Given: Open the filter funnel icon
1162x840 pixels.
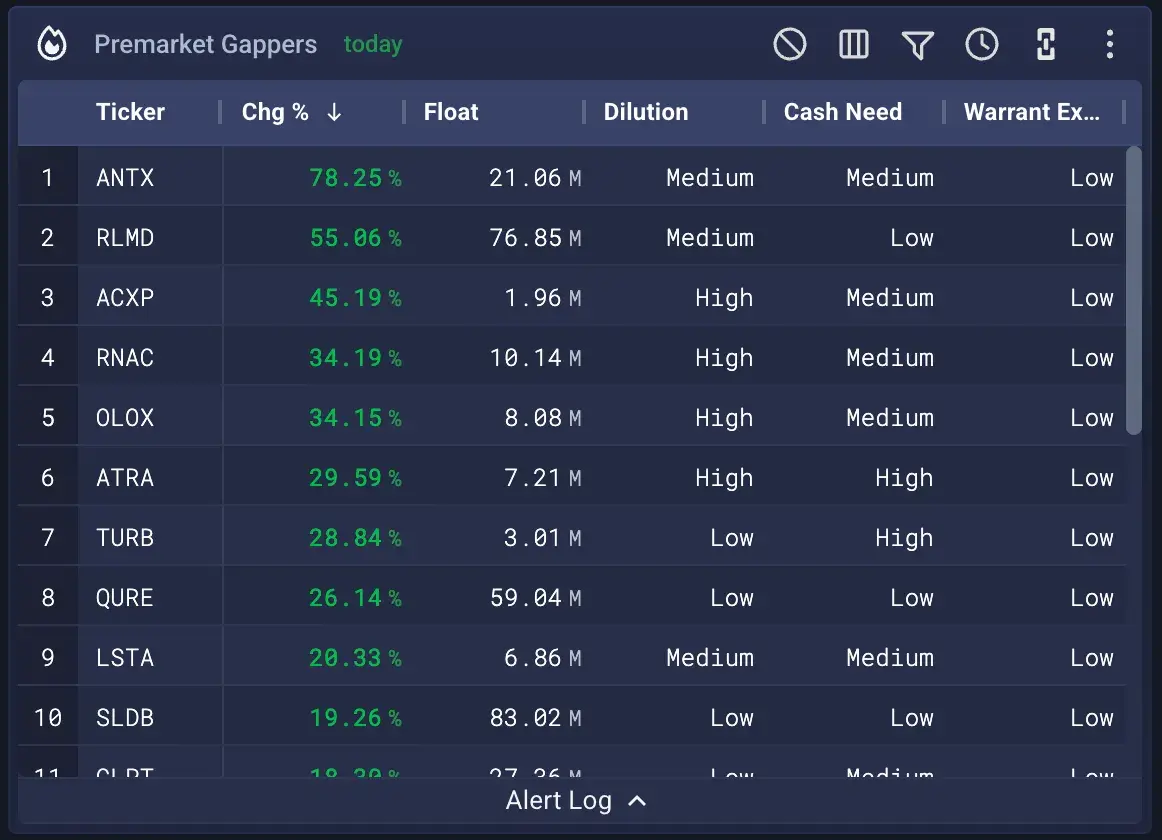Looking at the screenshot, I should [917, 44].
